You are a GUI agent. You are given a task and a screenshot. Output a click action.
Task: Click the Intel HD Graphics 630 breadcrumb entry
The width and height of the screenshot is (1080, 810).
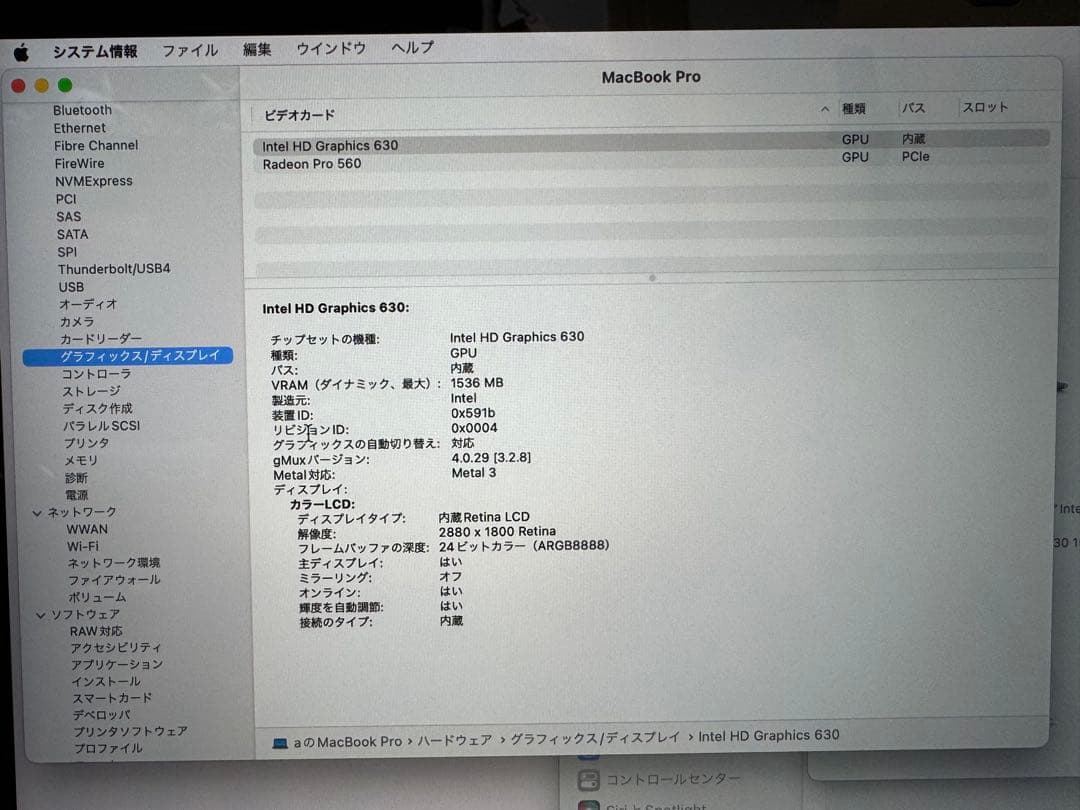pyautogui.click(x=769, y=736)
